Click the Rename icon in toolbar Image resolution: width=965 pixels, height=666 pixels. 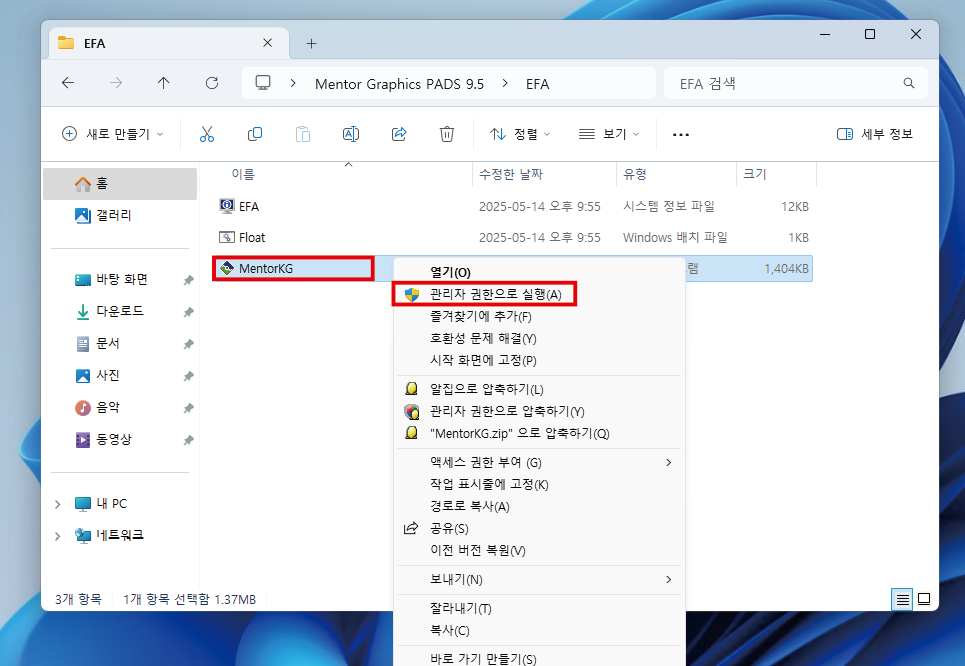click(x=350, y=134)
